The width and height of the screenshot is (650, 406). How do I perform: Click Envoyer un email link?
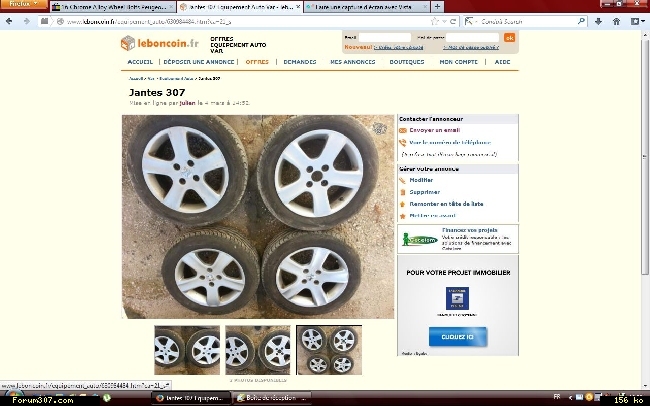(x=435, y=130)
